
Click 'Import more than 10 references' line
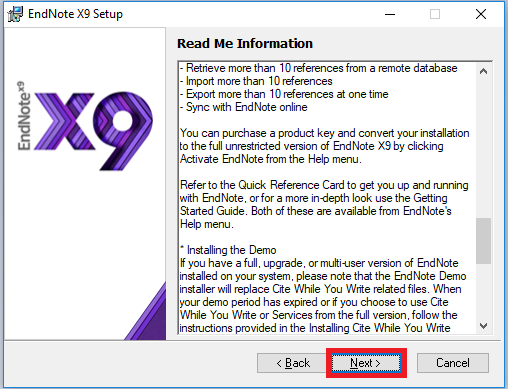click(256, 81)
